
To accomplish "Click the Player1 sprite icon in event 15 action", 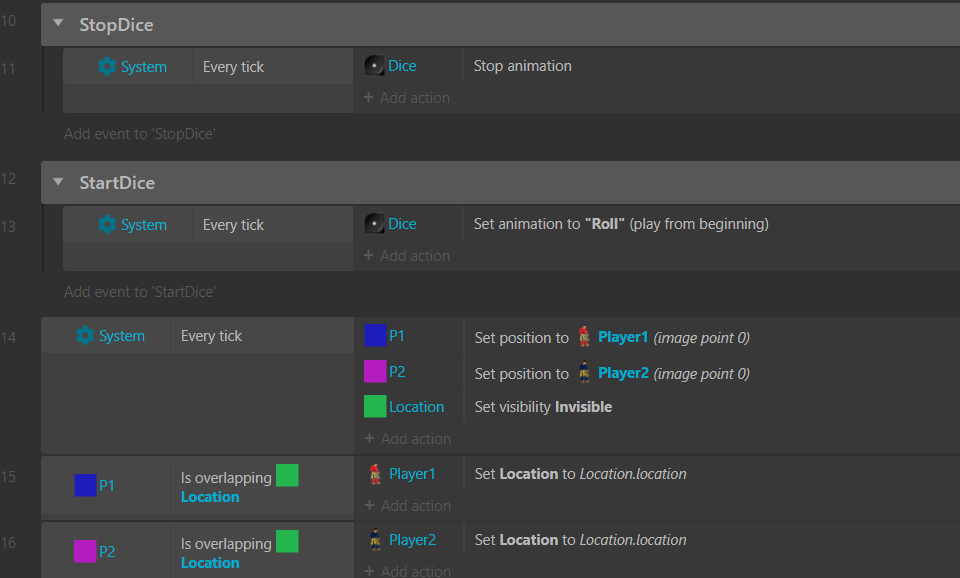I will (x=375, y=473).
